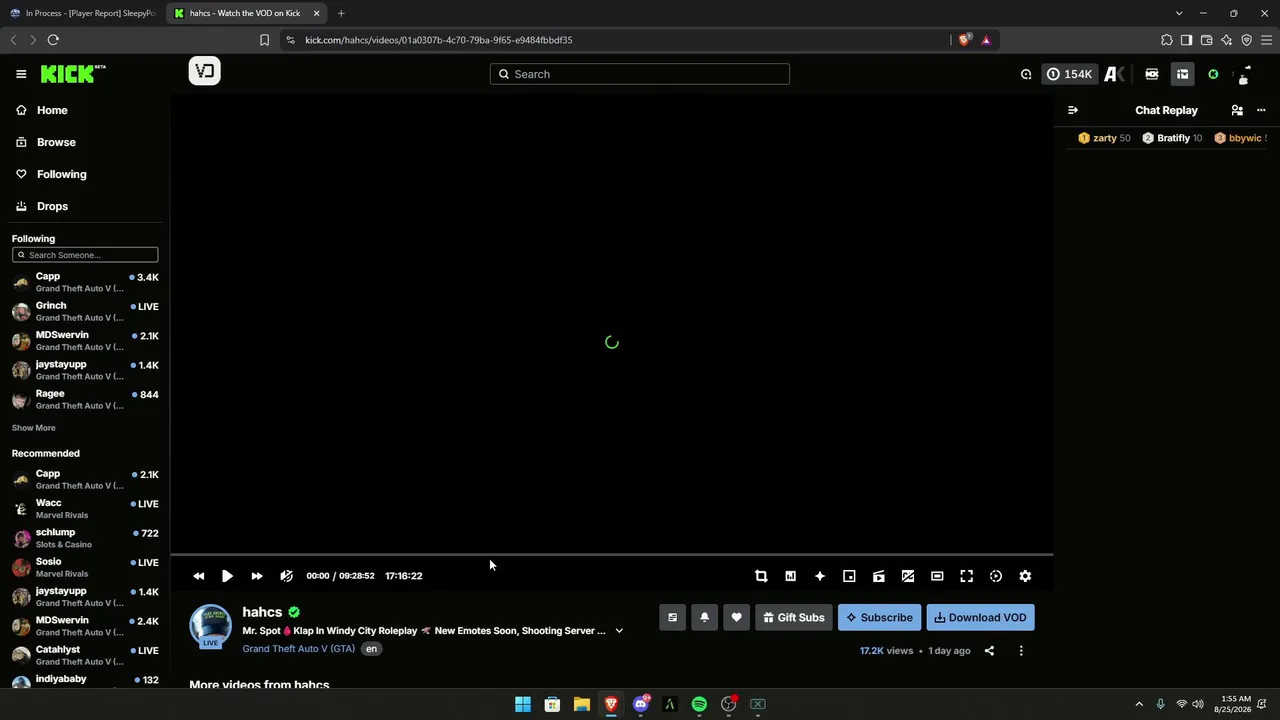Screen dimensions: 1280x720
Task: Subscribe to hahcs channel
Action: tap(879, 618)
